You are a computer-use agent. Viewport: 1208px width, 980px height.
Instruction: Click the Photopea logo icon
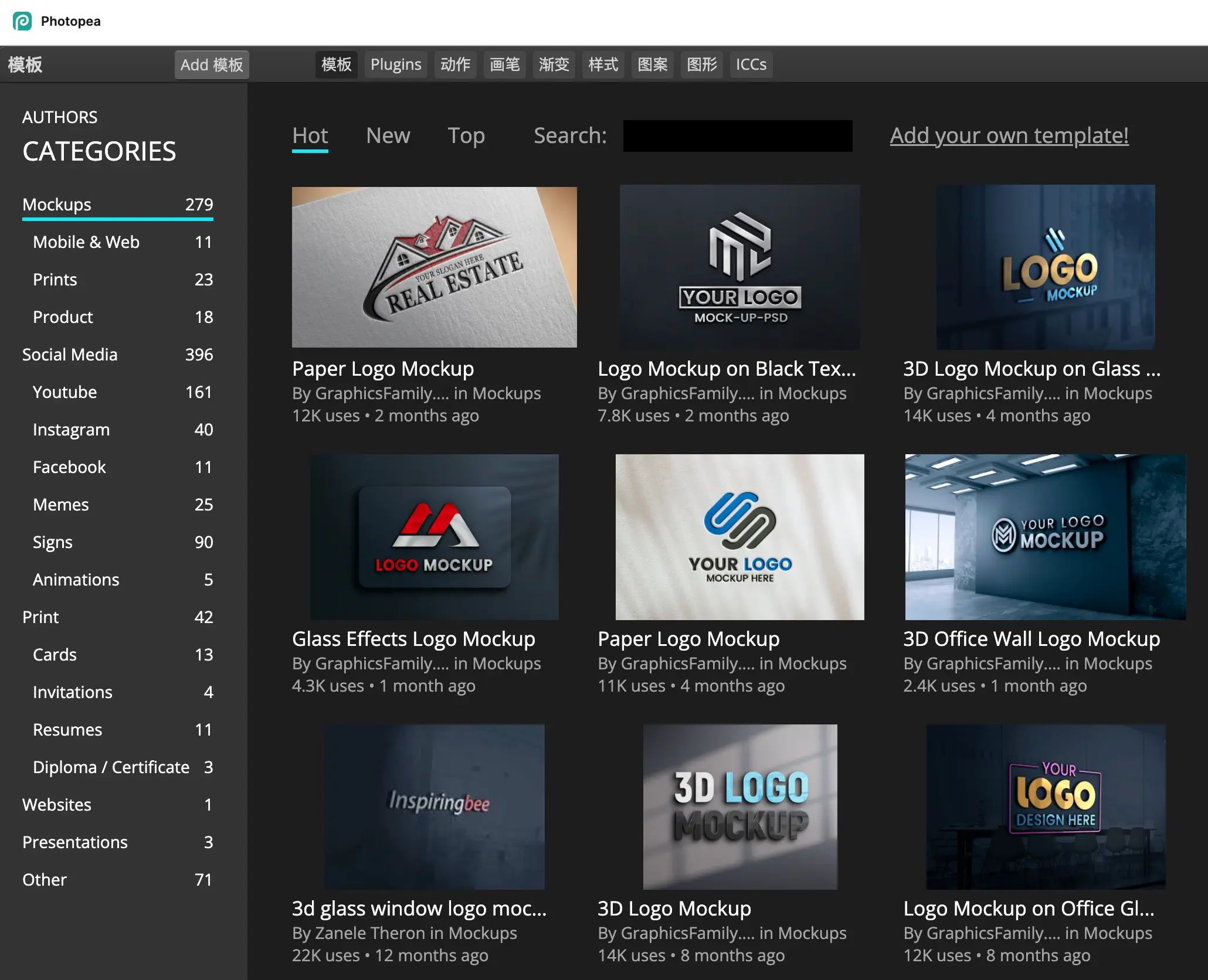(x=22, y=21)
